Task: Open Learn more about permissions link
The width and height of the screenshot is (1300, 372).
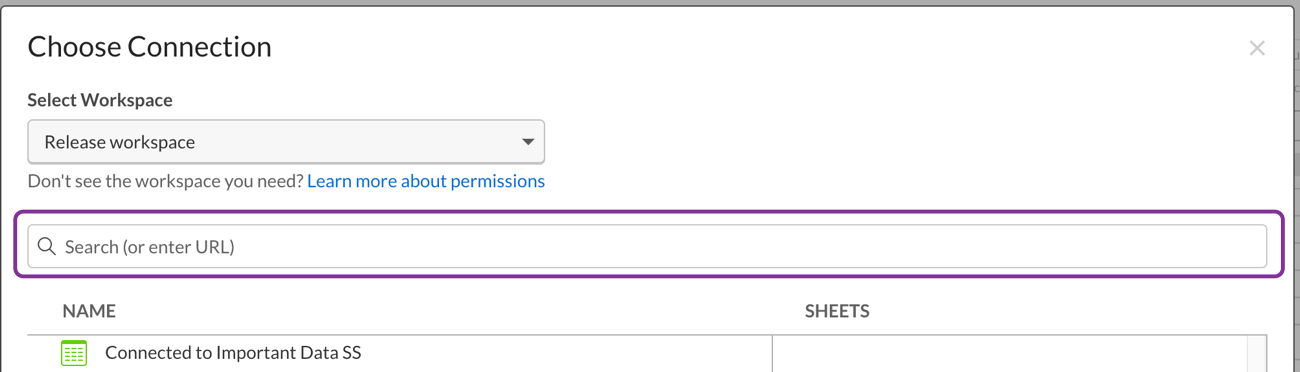Action: (x=426, y=181)
